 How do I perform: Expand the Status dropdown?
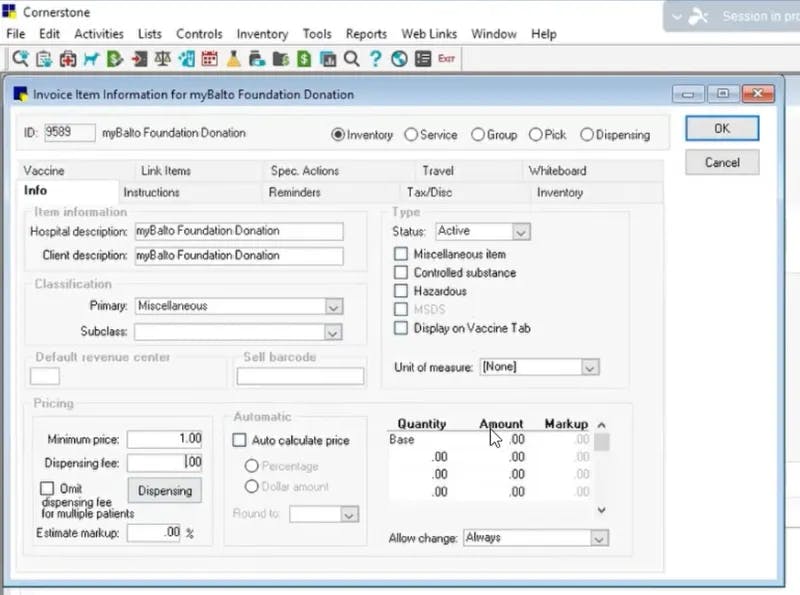tap(521, 232)
